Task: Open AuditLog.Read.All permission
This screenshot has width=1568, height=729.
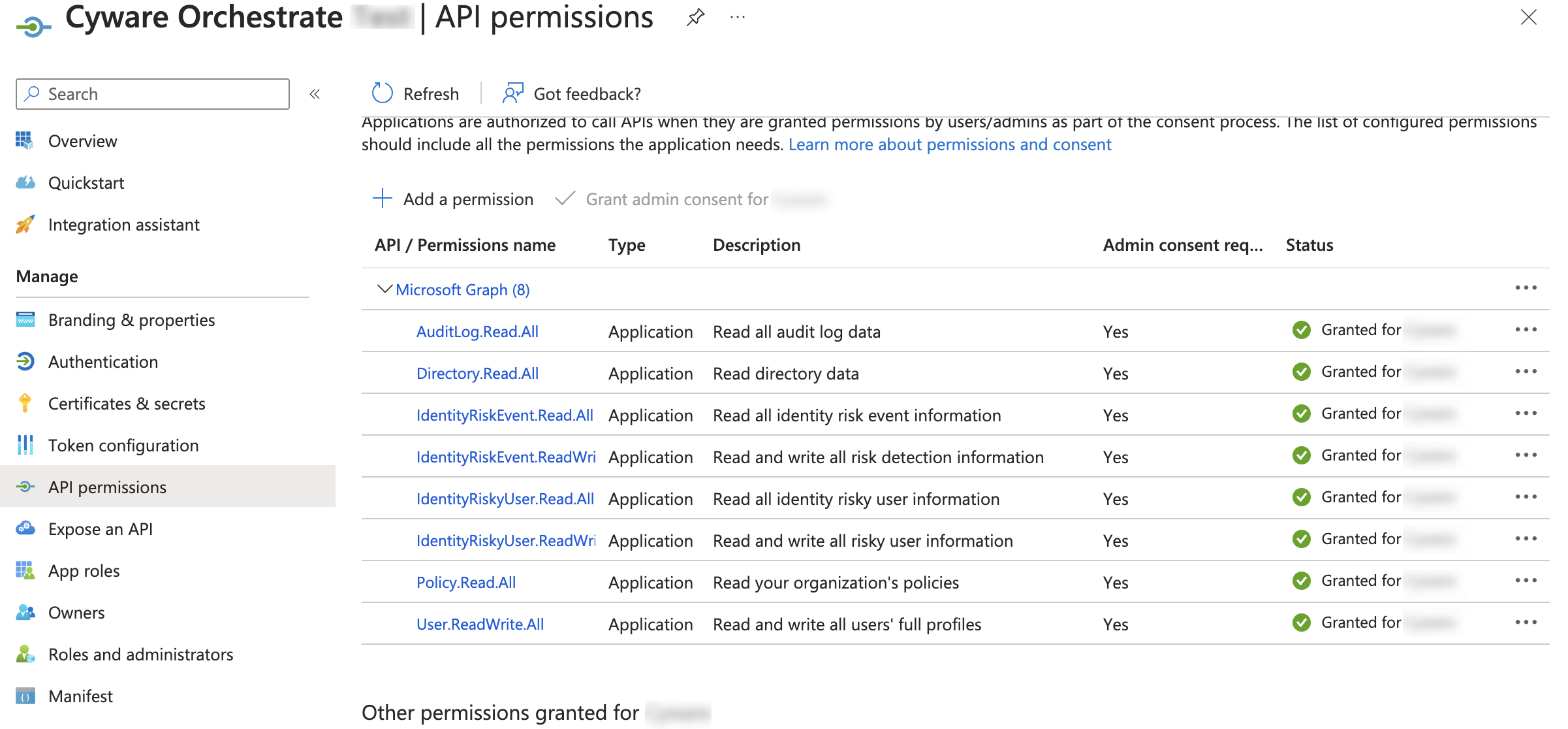Action: coord(477,332)
